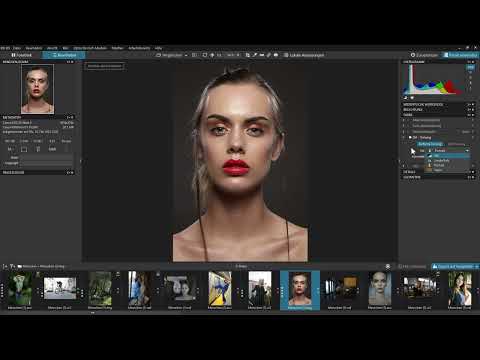Click the filmstrip sort icon
Image resolution: width=480 pixels, height=360 pixels.
coord(5,266)
